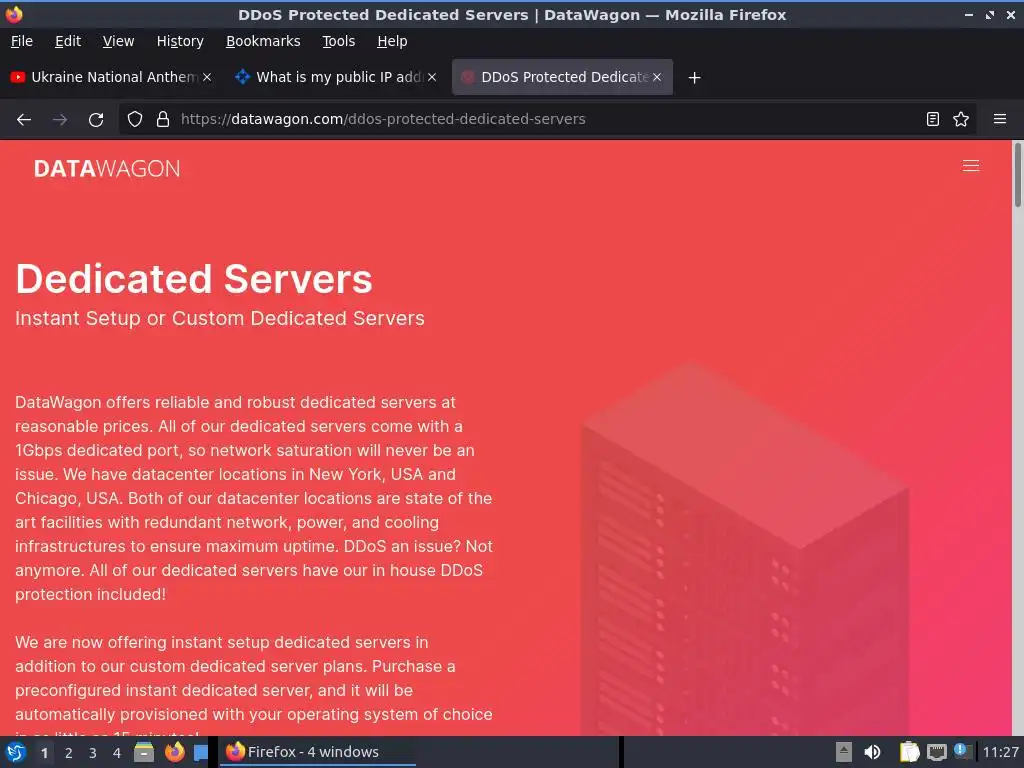Open a new browser tab

[x=694, y=78]
